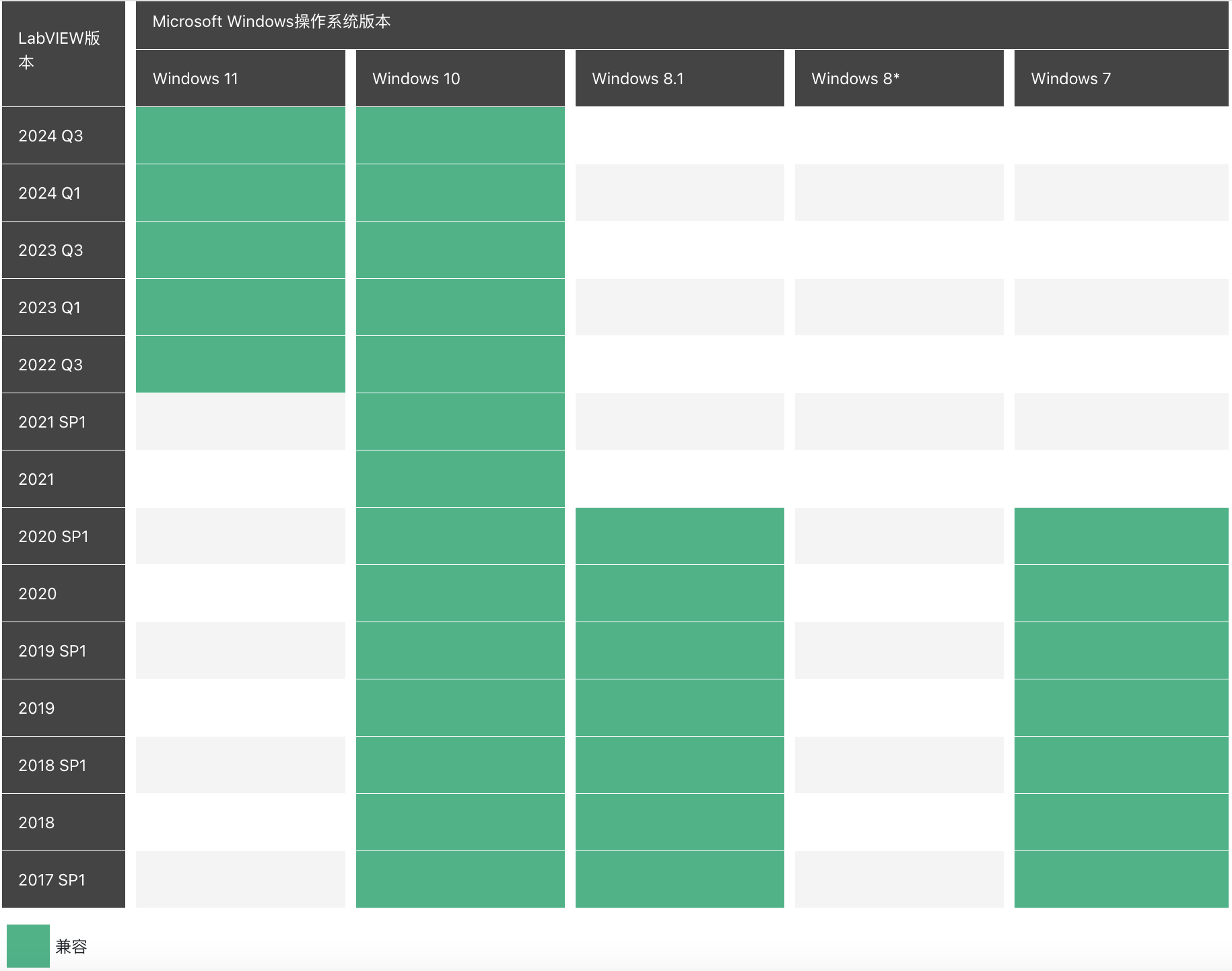Click the 兼容 legend label

coord(71,946)
